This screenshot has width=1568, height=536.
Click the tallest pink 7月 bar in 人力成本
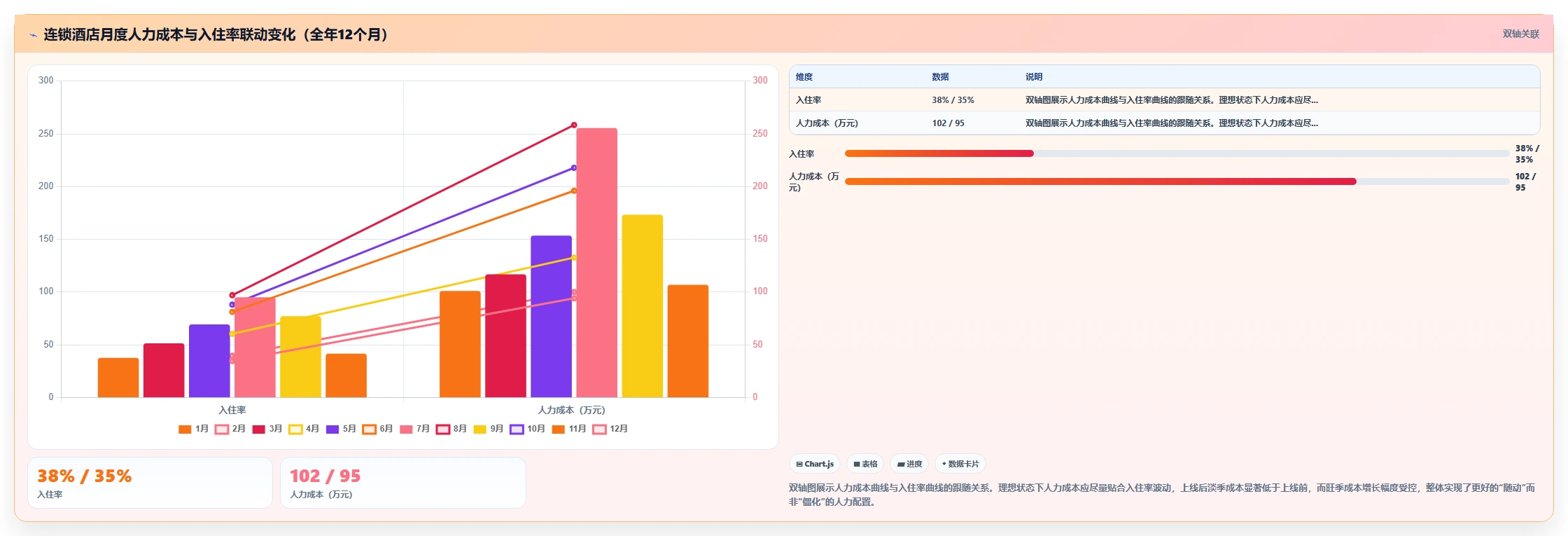(x=596, y=263)
